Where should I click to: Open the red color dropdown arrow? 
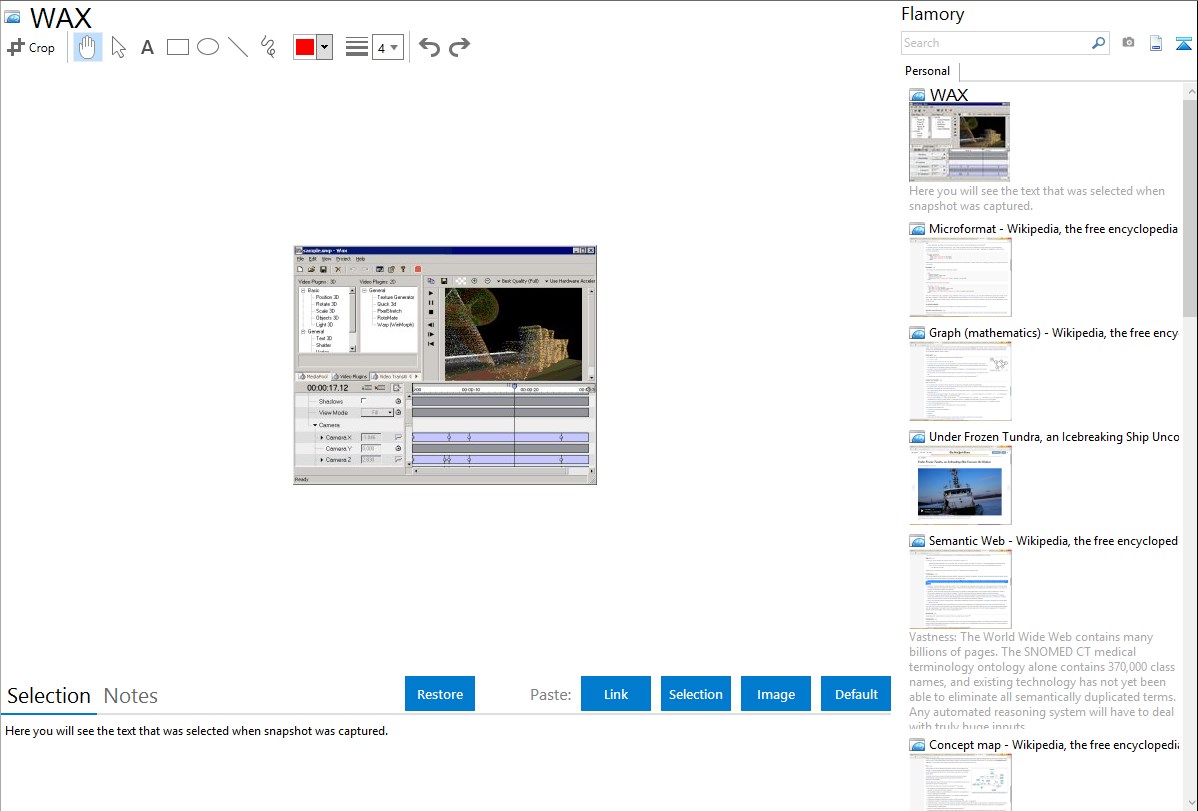click(x=324, y=47)
